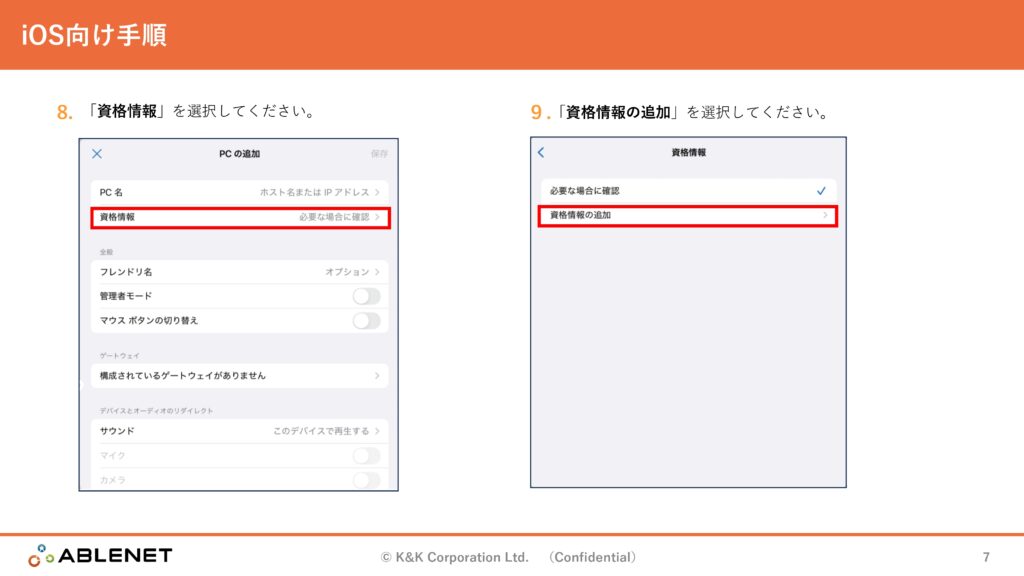This screenshot has width=1024, height=576.
Task: Click the ABLENET logo in footer
Action: click(100, 556)
